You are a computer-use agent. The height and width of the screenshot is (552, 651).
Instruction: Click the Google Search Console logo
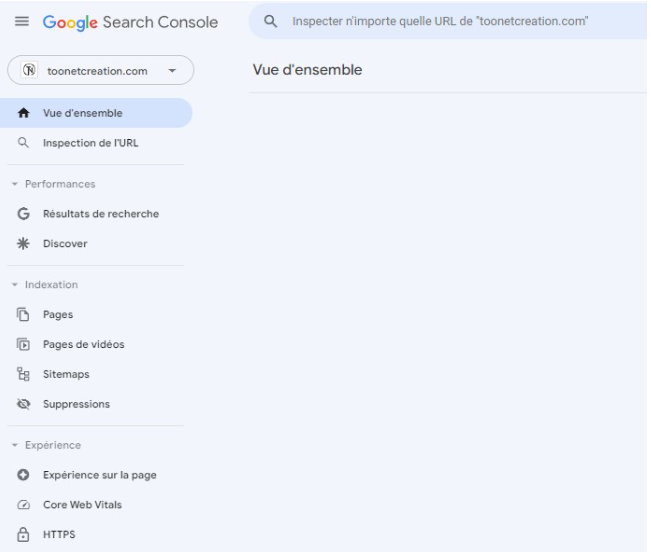tap(130, 22)
